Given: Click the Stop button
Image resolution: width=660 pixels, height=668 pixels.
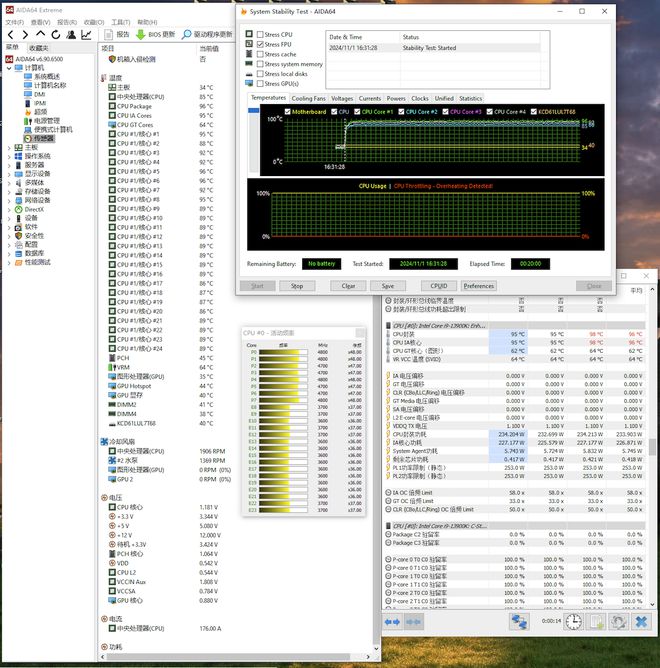Looking at the screenshot, I should tap(297, 286).
